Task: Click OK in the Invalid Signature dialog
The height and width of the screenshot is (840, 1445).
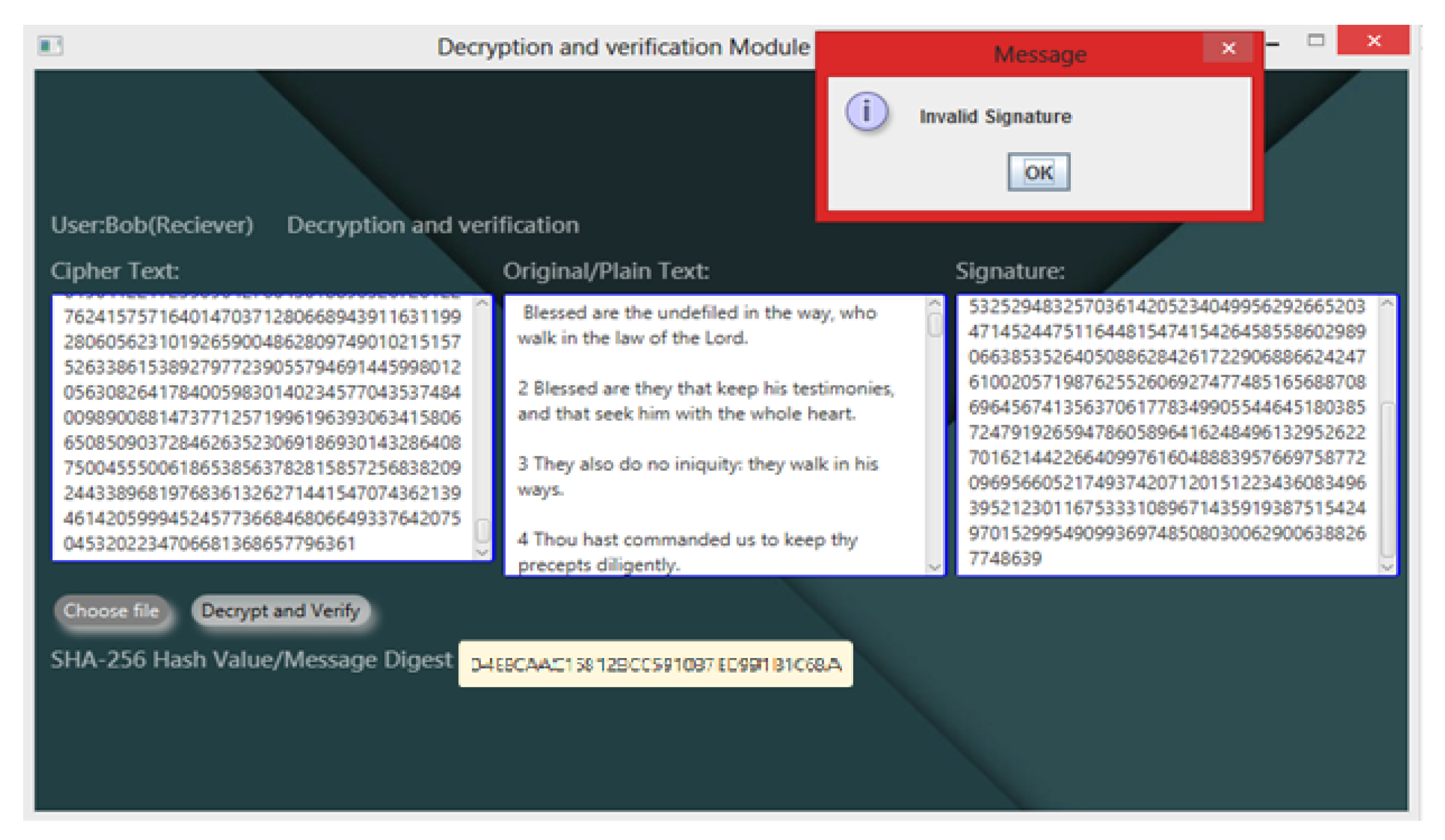Action: 1038,172
